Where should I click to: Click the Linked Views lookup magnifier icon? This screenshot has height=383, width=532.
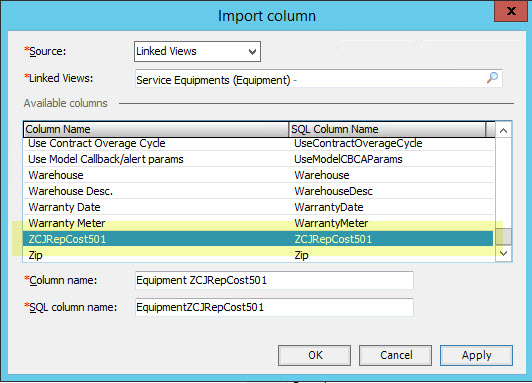point(492,78)
